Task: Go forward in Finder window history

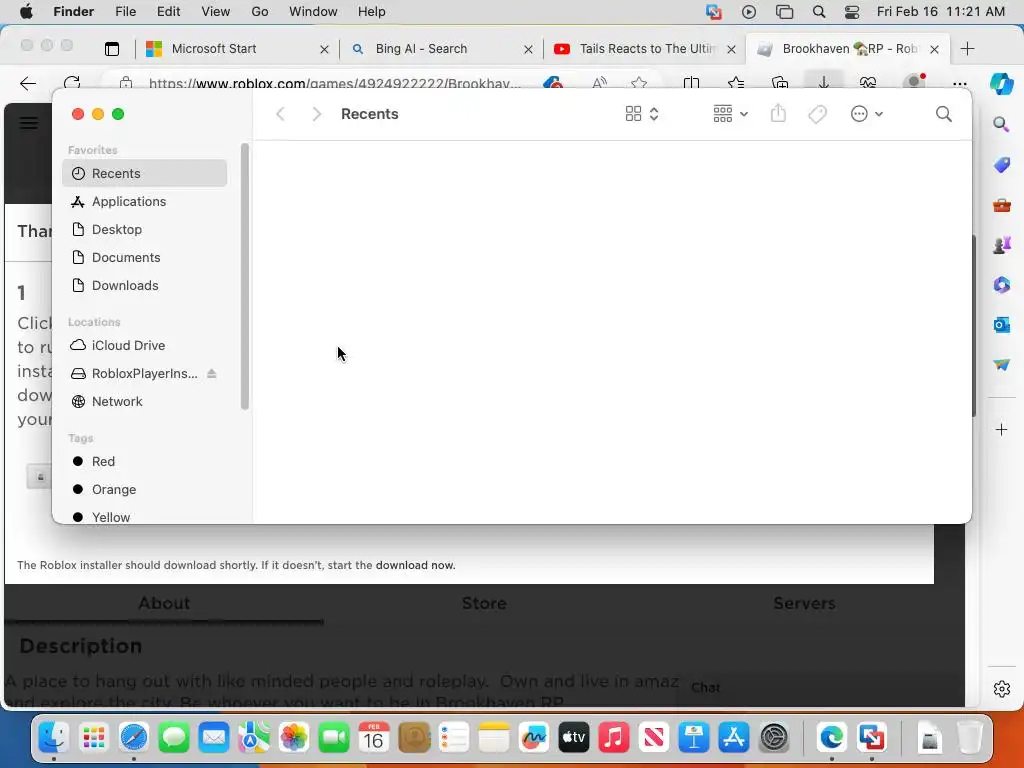Action: [x=317, y=114]
